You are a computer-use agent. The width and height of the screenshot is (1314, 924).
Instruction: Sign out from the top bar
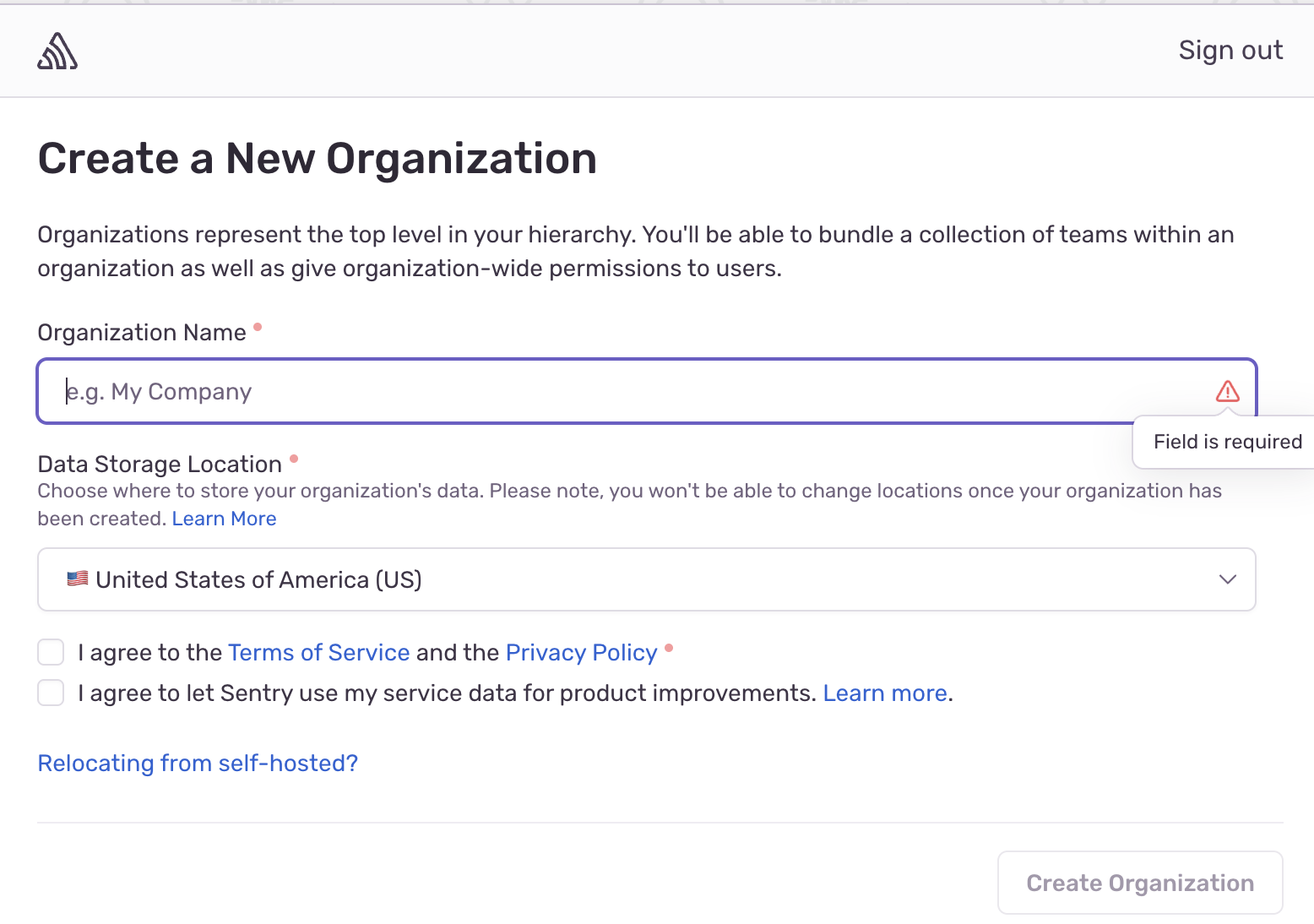(x=1230, y=51)
